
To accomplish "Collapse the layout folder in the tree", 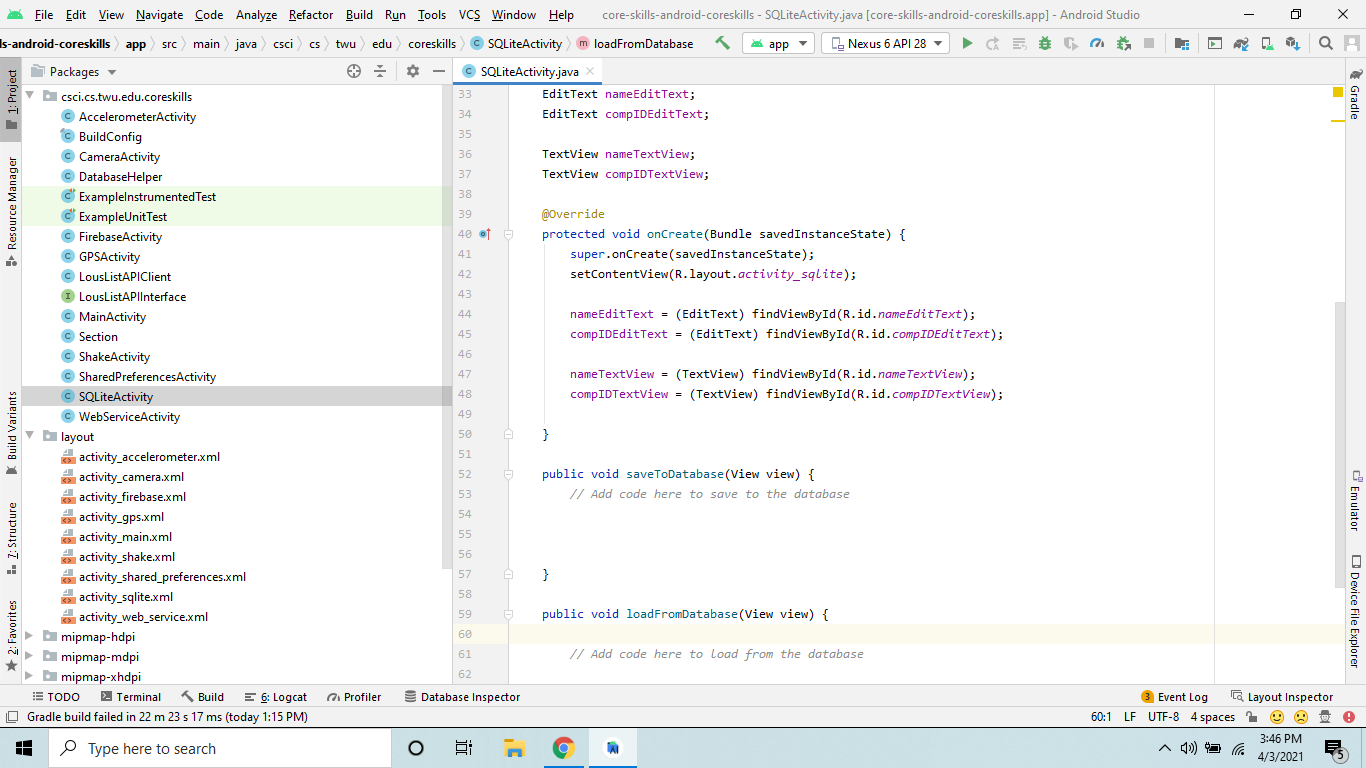I will pos(30,436).
